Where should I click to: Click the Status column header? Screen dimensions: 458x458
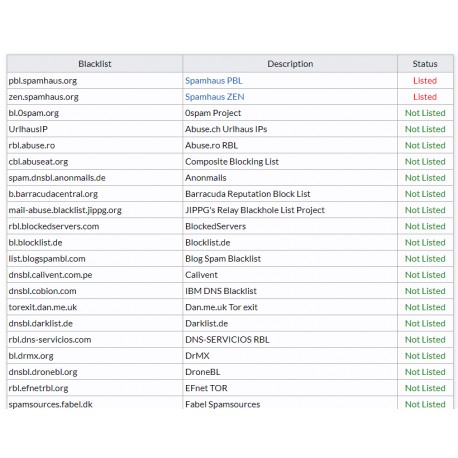pos(425,64)
